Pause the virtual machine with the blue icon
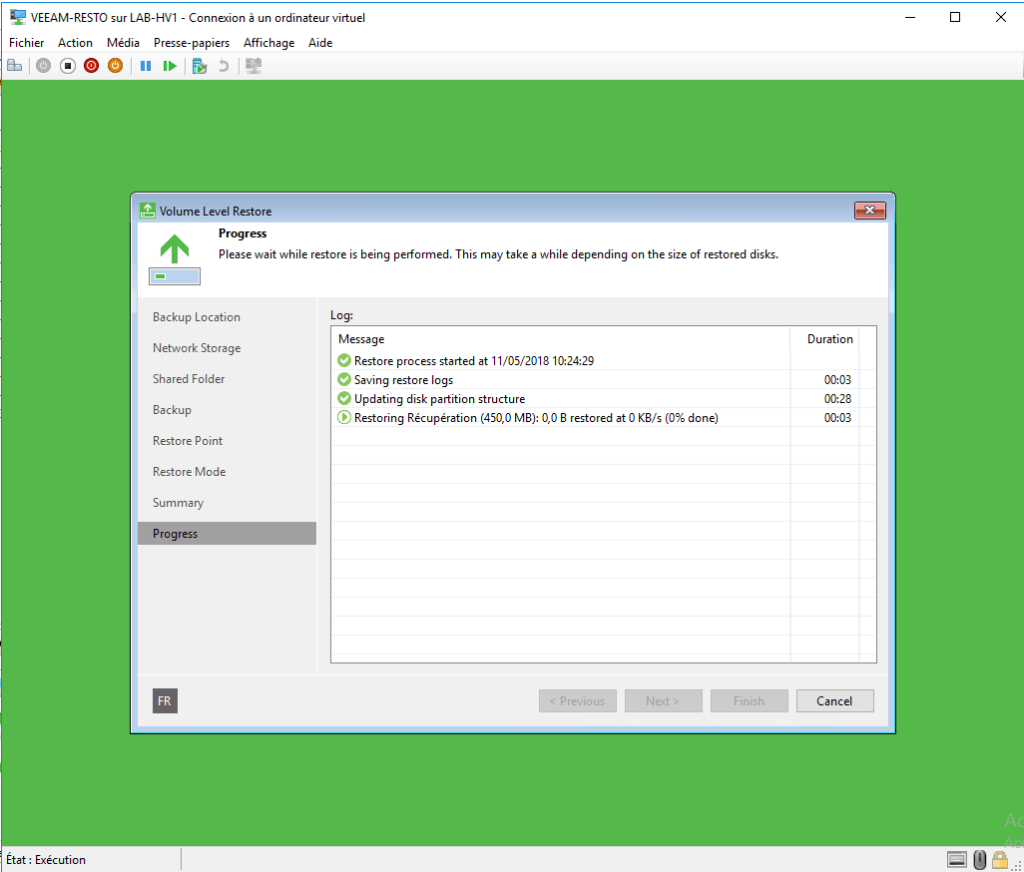This screenshot has height=872, width=1024. [x=146, y=65]
